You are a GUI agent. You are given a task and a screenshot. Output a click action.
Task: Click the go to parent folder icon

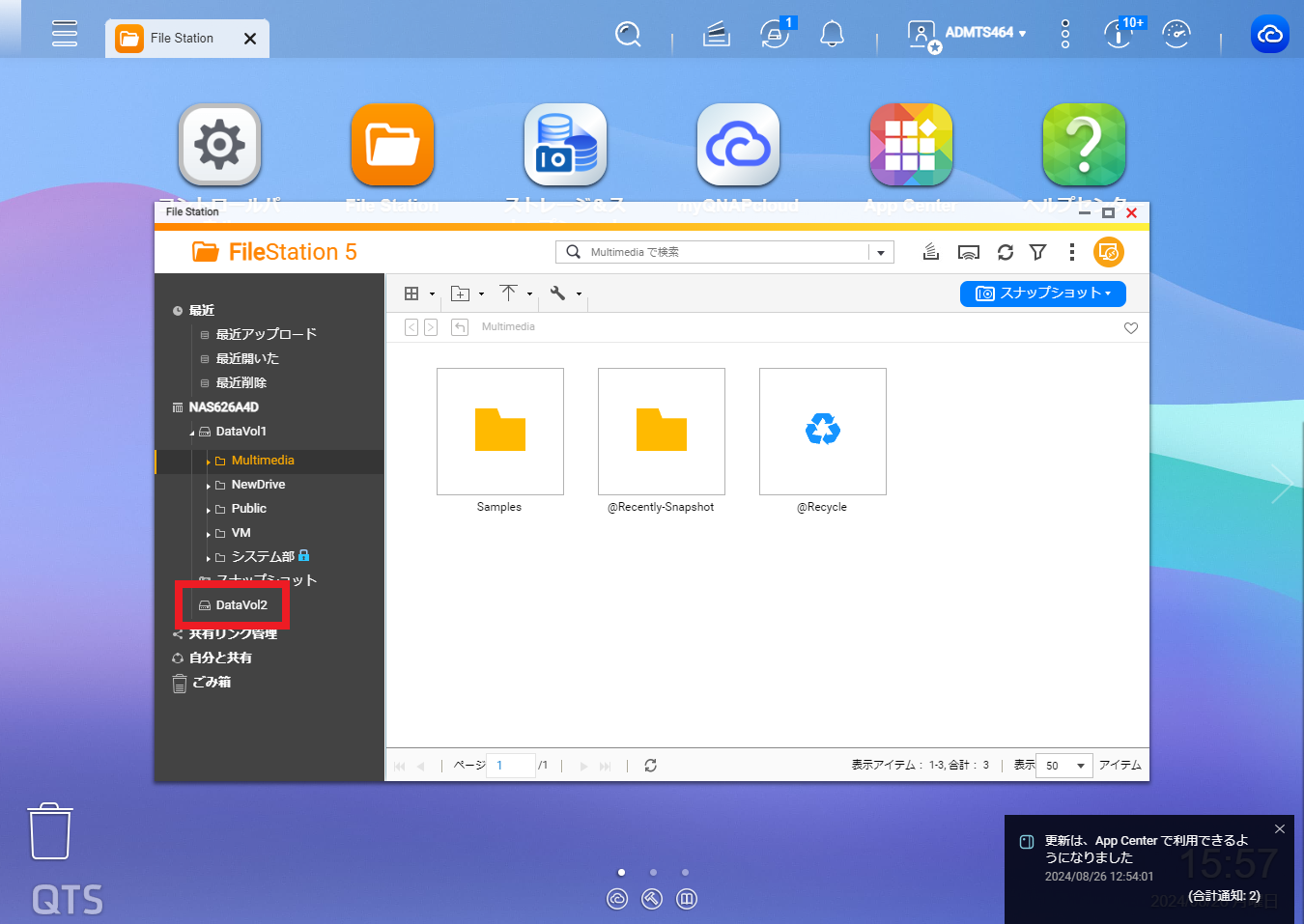pos(460,327)
